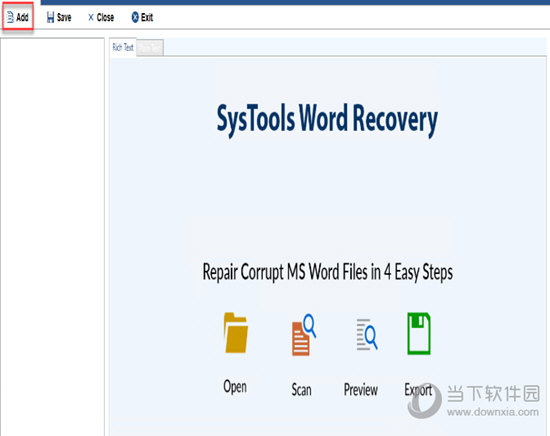Select the Rich Text tab

[x=123, y=47]
